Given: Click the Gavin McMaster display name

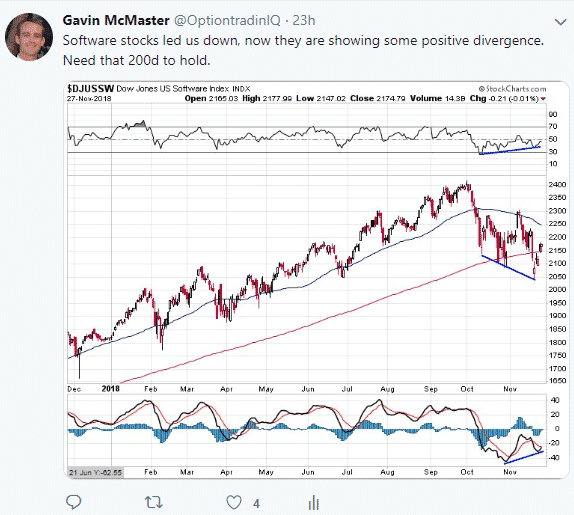Looking at the screenshot, I should coord(116,20).
